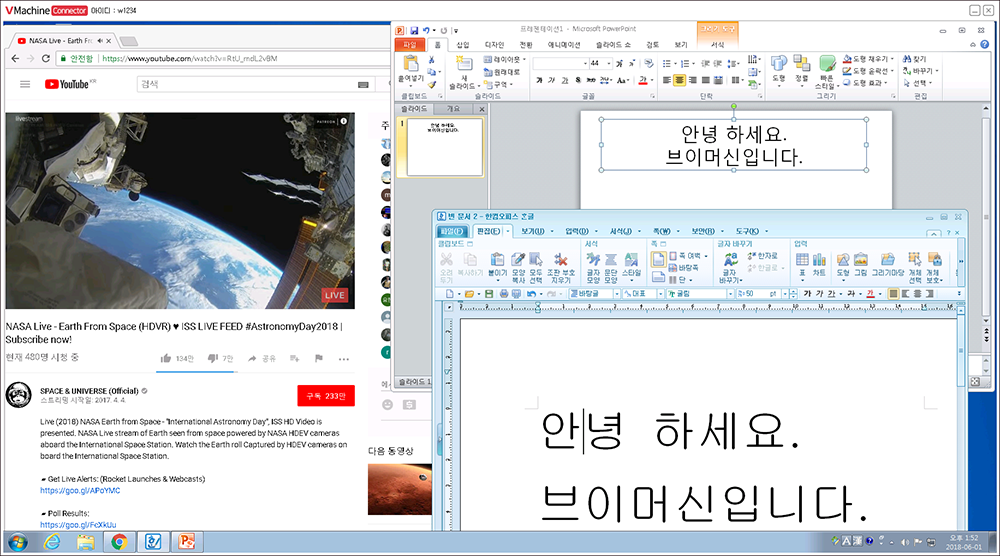Toggle Underline in PowerPoint font group
Image resolution: width=1000 pixels, height=556 pixels.
pos(564,80)
